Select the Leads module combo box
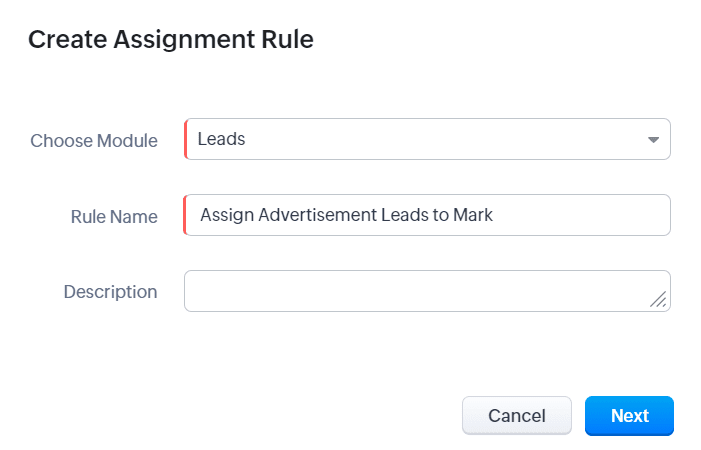This screenshot has width=701, height=450. point(427,139)
